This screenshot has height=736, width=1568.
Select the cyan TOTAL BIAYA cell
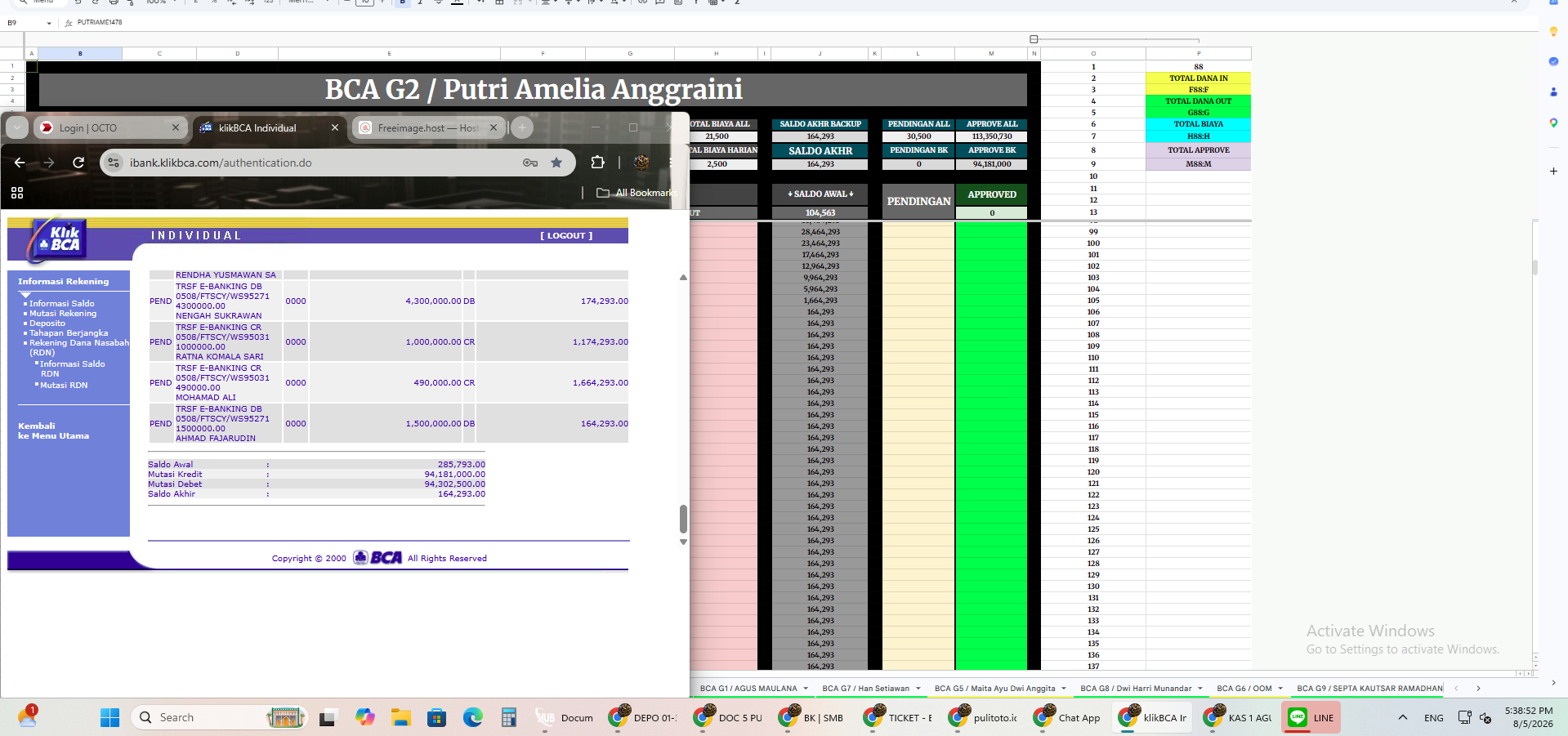pyautogui.click(x=1199, y=124)
